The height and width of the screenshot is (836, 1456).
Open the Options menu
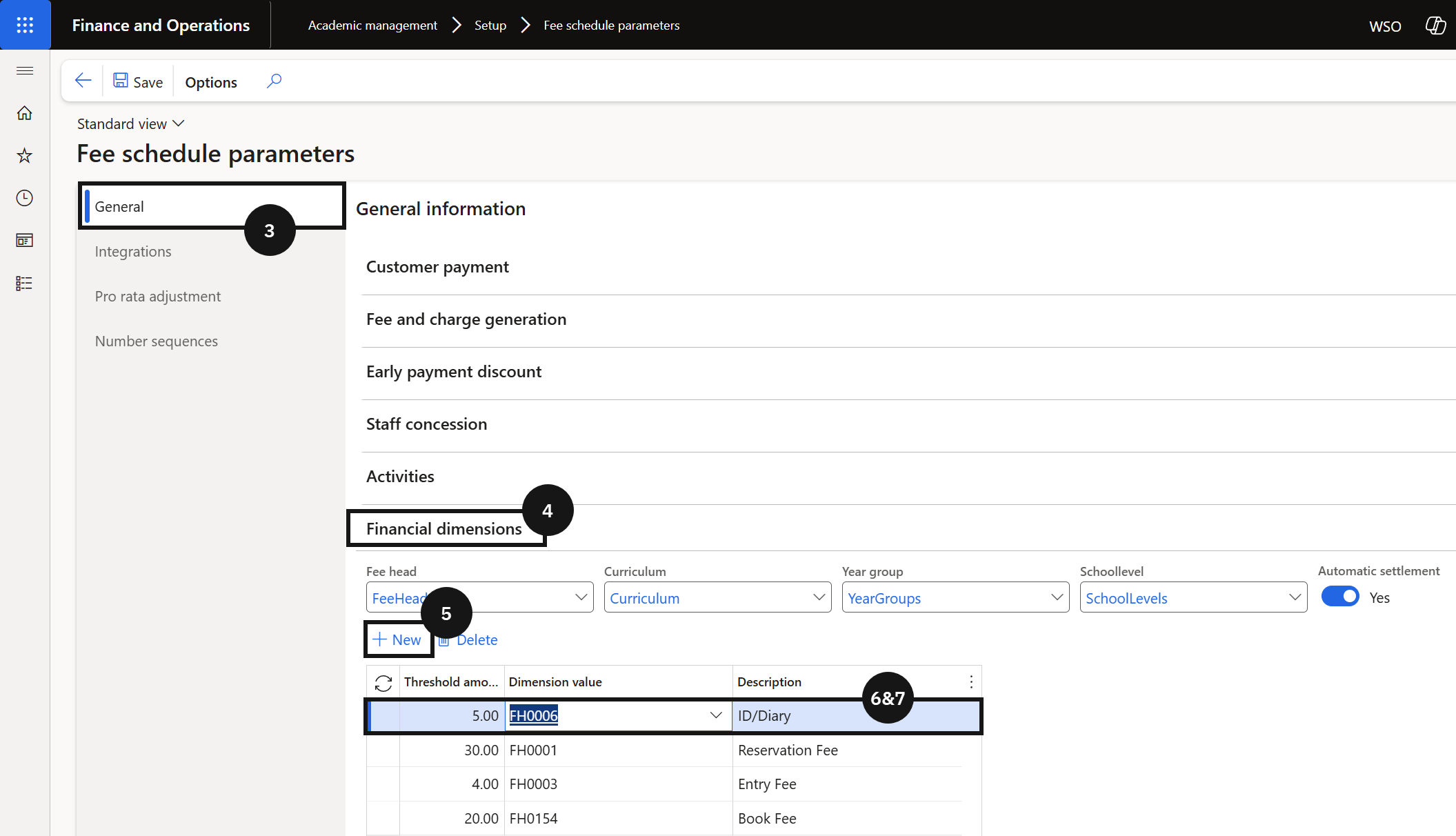click(211, 82)
